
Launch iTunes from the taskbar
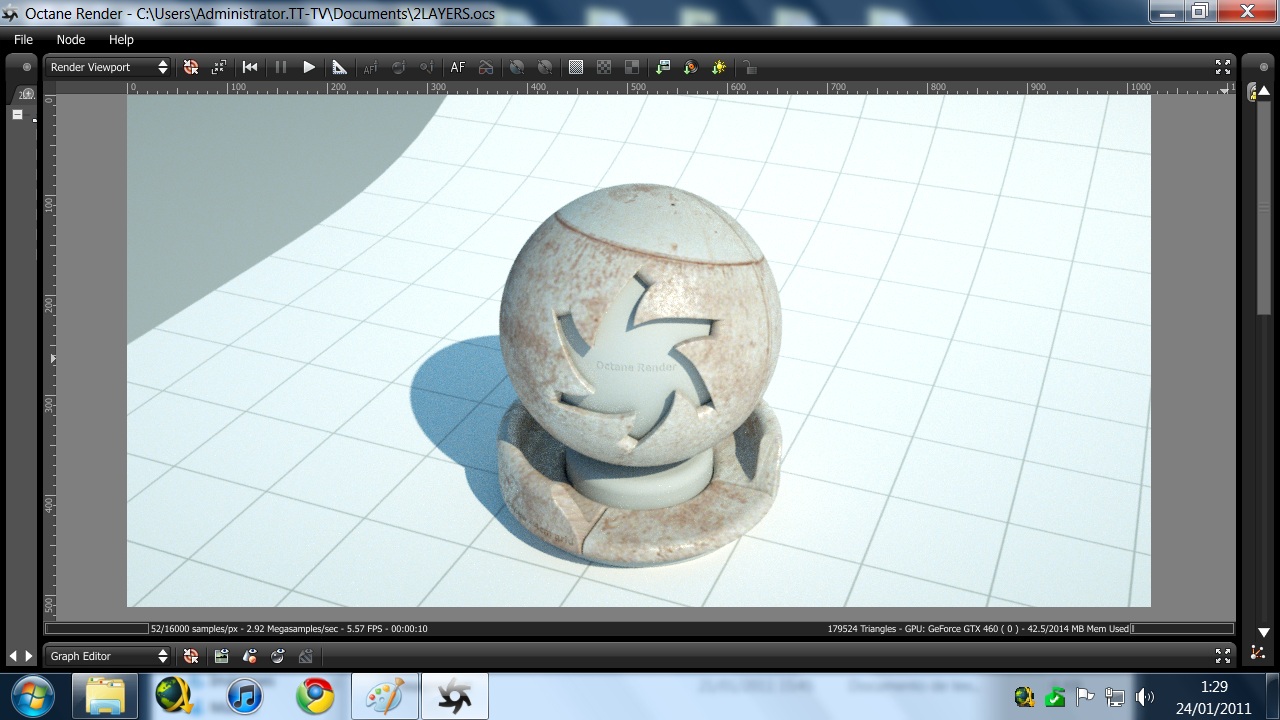[x=244, y=696]
